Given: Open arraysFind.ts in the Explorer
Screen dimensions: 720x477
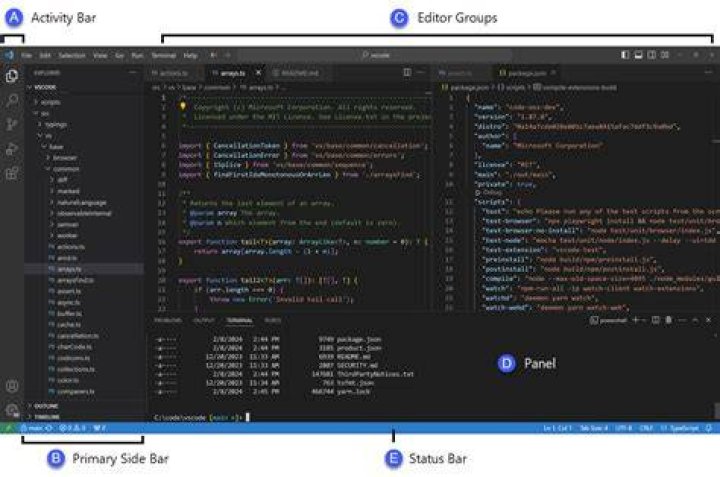Looking at the screenshot, I should tap(84, 280).
